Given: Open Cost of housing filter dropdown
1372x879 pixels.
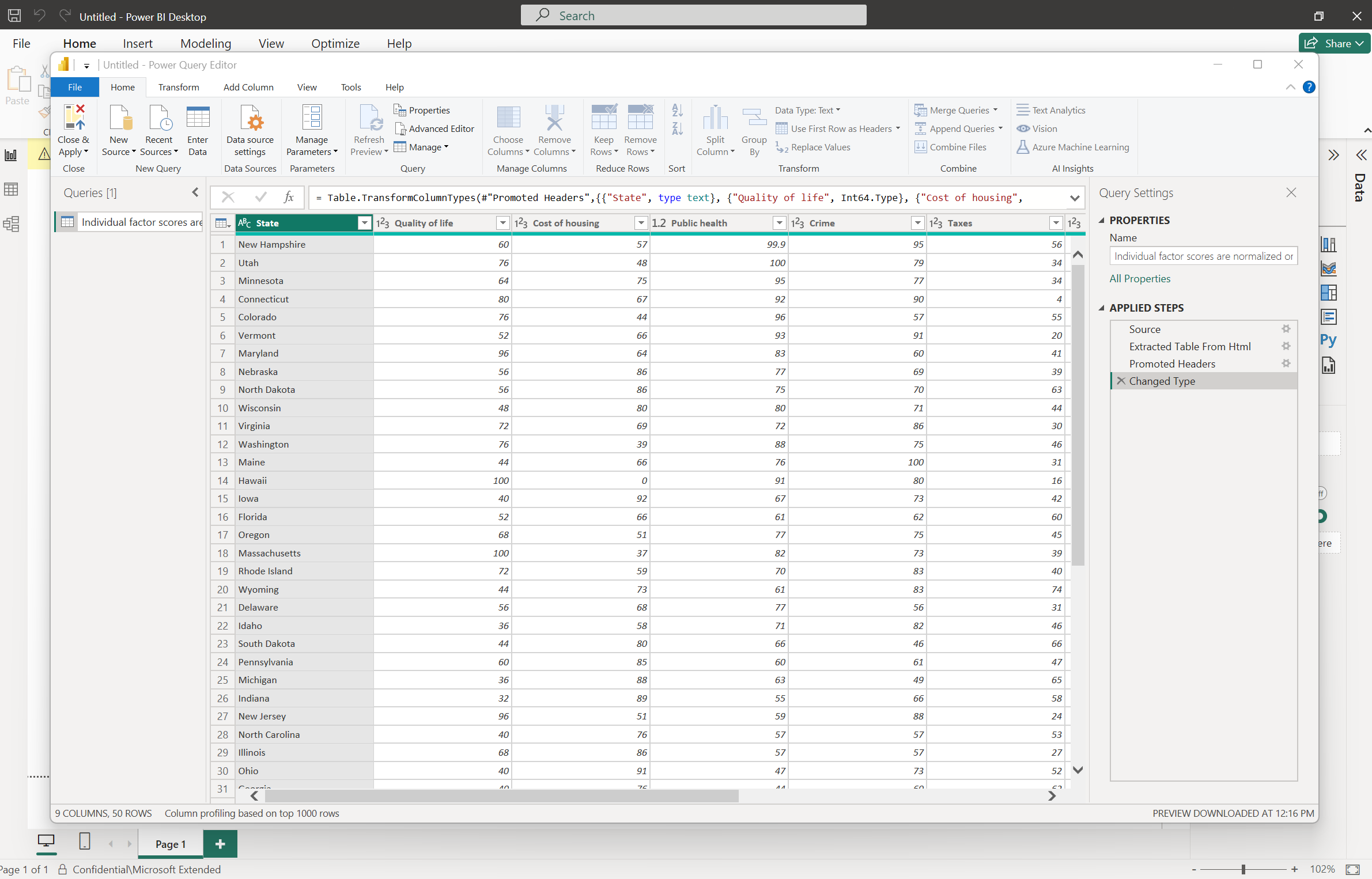Looking at the screenshot, I should 641,223.
